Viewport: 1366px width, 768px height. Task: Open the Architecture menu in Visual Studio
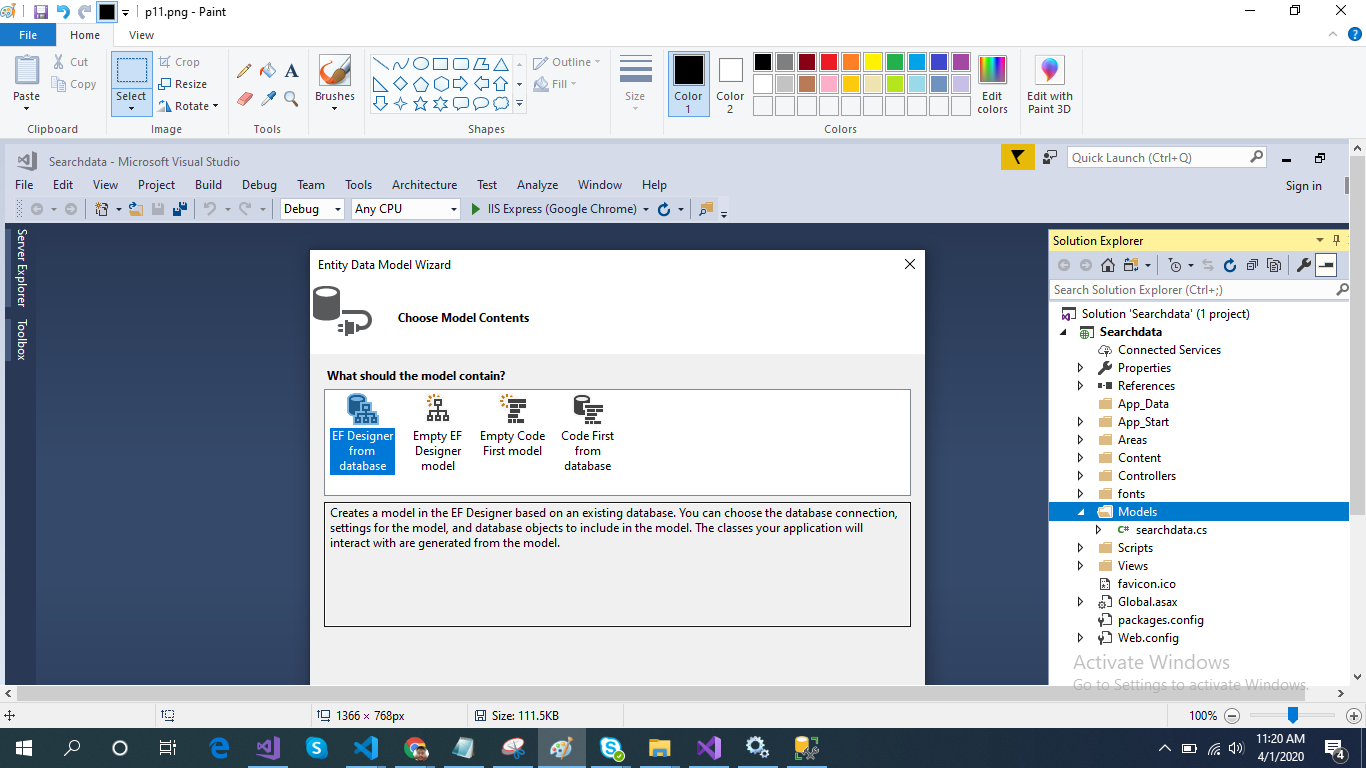coord(424,185)
